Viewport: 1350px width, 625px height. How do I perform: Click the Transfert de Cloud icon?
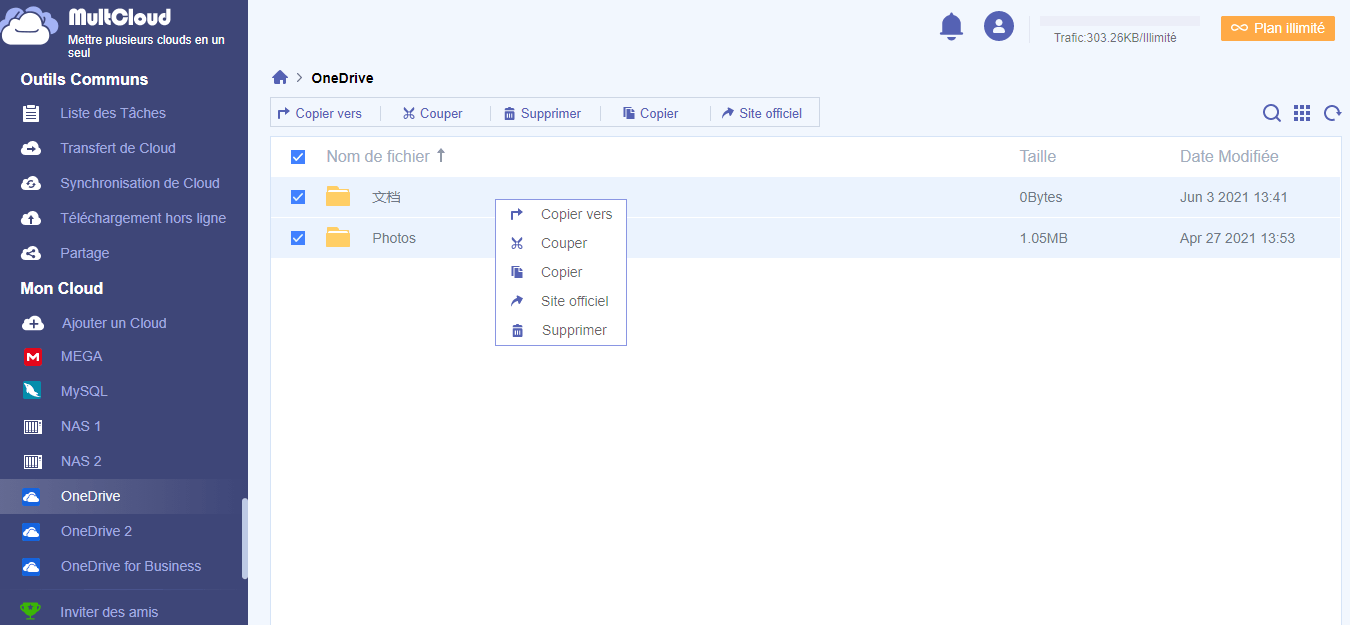31,148
